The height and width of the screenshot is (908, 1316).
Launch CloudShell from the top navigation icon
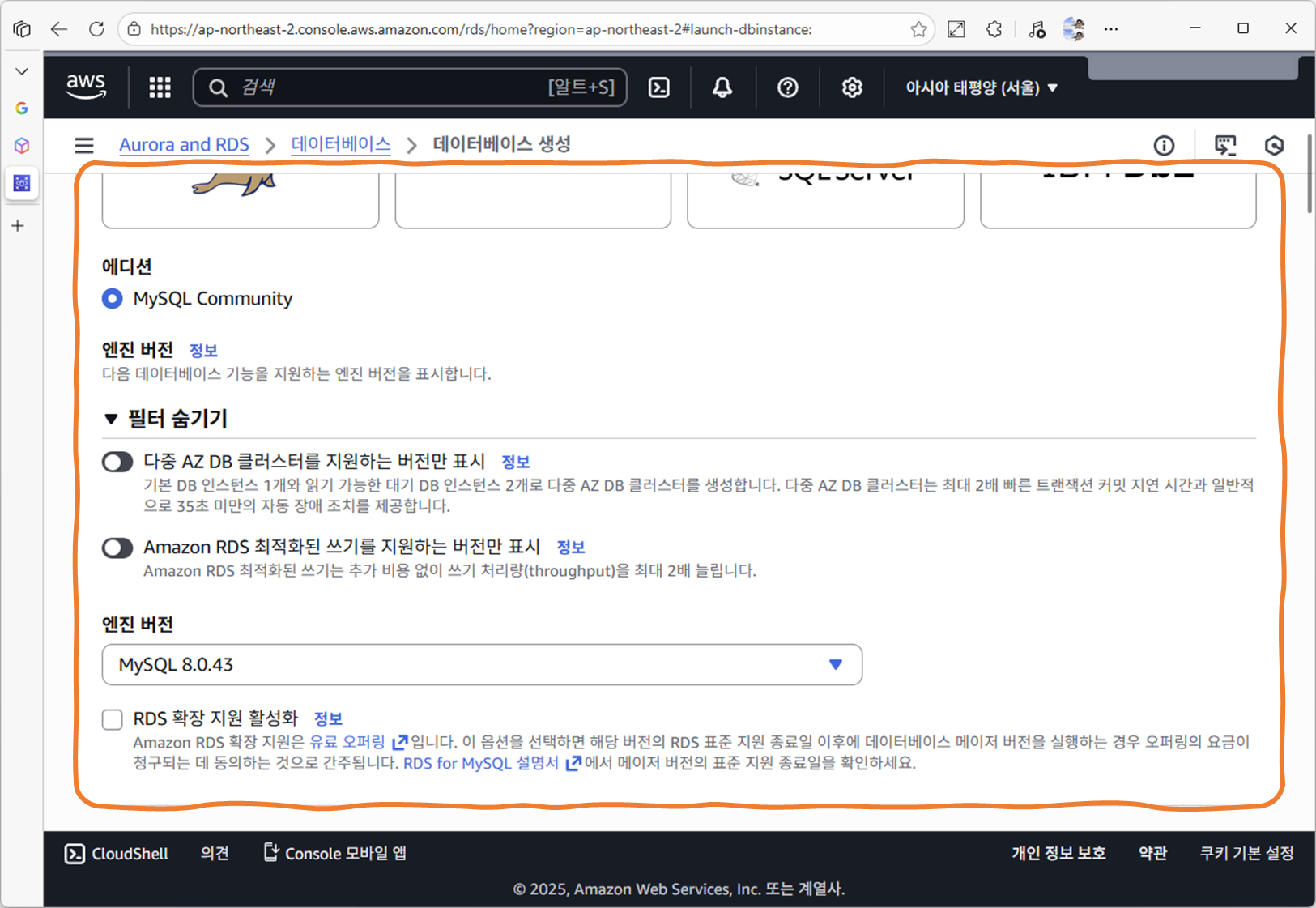click(659, 87)
